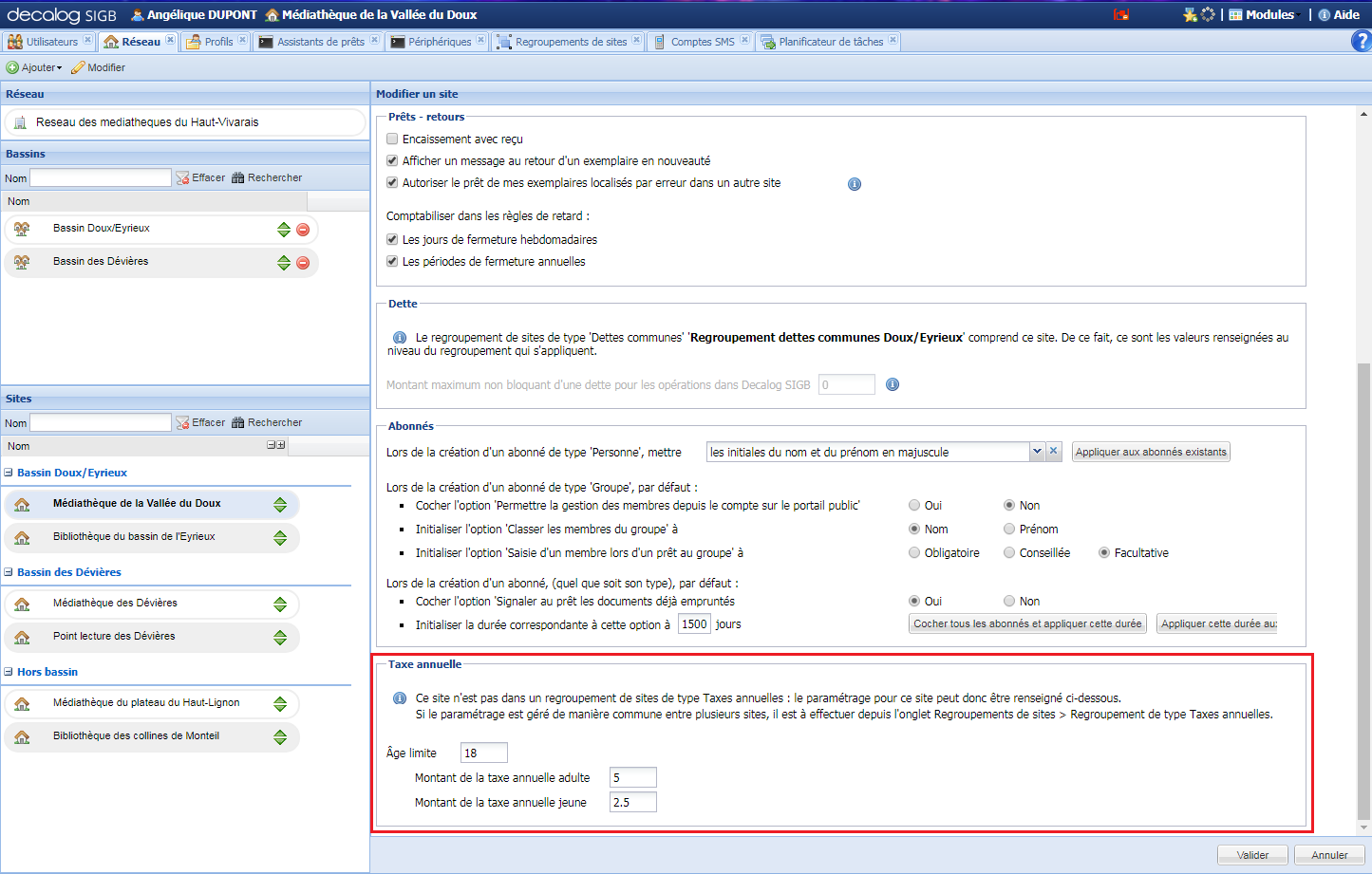Screen dimensions: 1372x874
Task: Click the green reorder arrows on Bassin des Dévières
Action: point(284,263)
